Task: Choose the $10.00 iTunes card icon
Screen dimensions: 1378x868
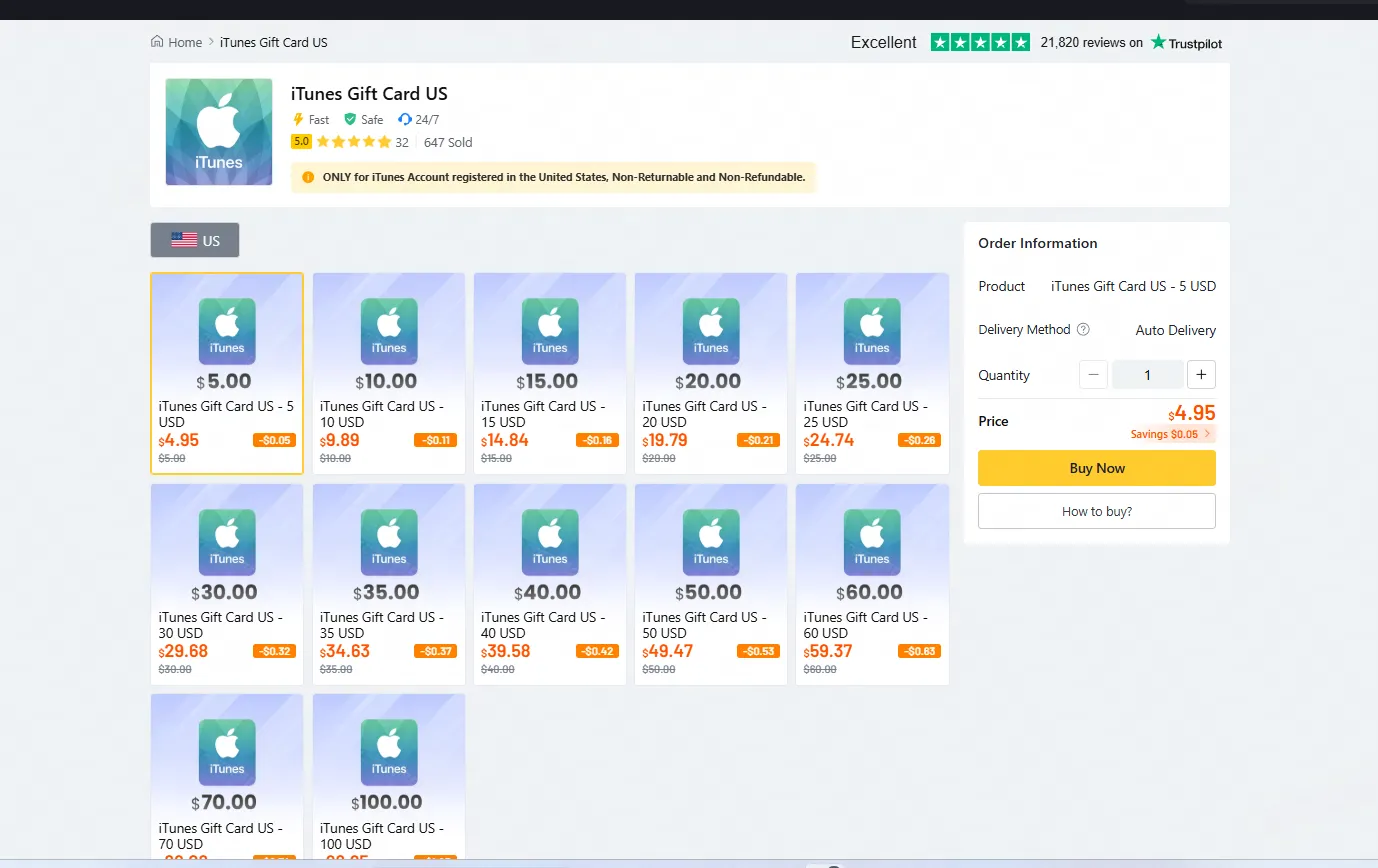Action: coord(389,331)
